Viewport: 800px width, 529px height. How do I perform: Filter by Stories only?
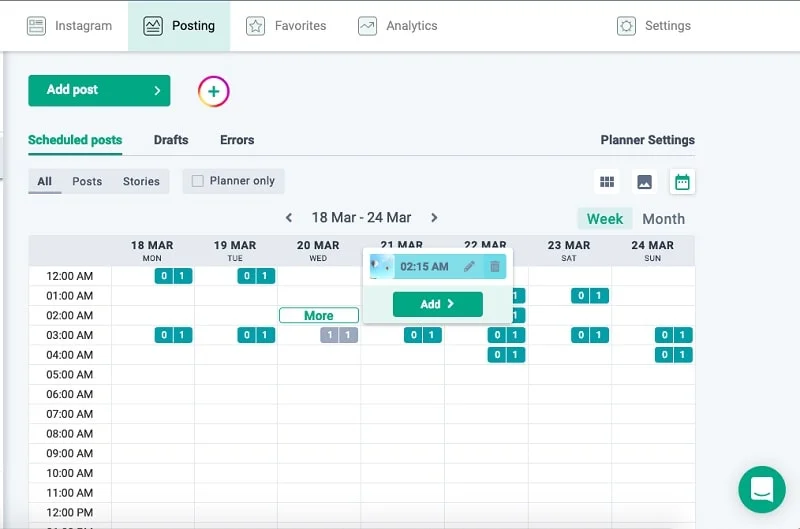pyautogui.click(x=141, y=182)
